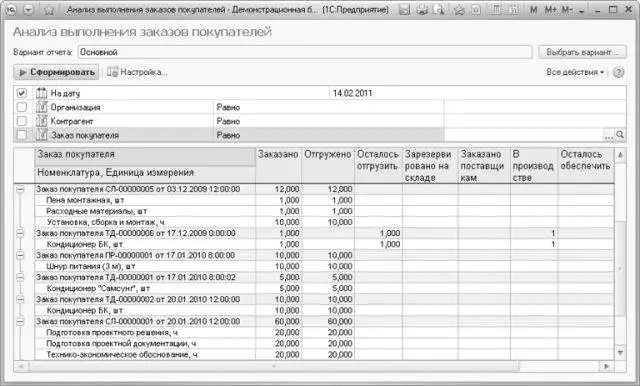Select the Пена монтажная, шт row
The height and width of the screenshot is (386, 640).
point(324,200)
